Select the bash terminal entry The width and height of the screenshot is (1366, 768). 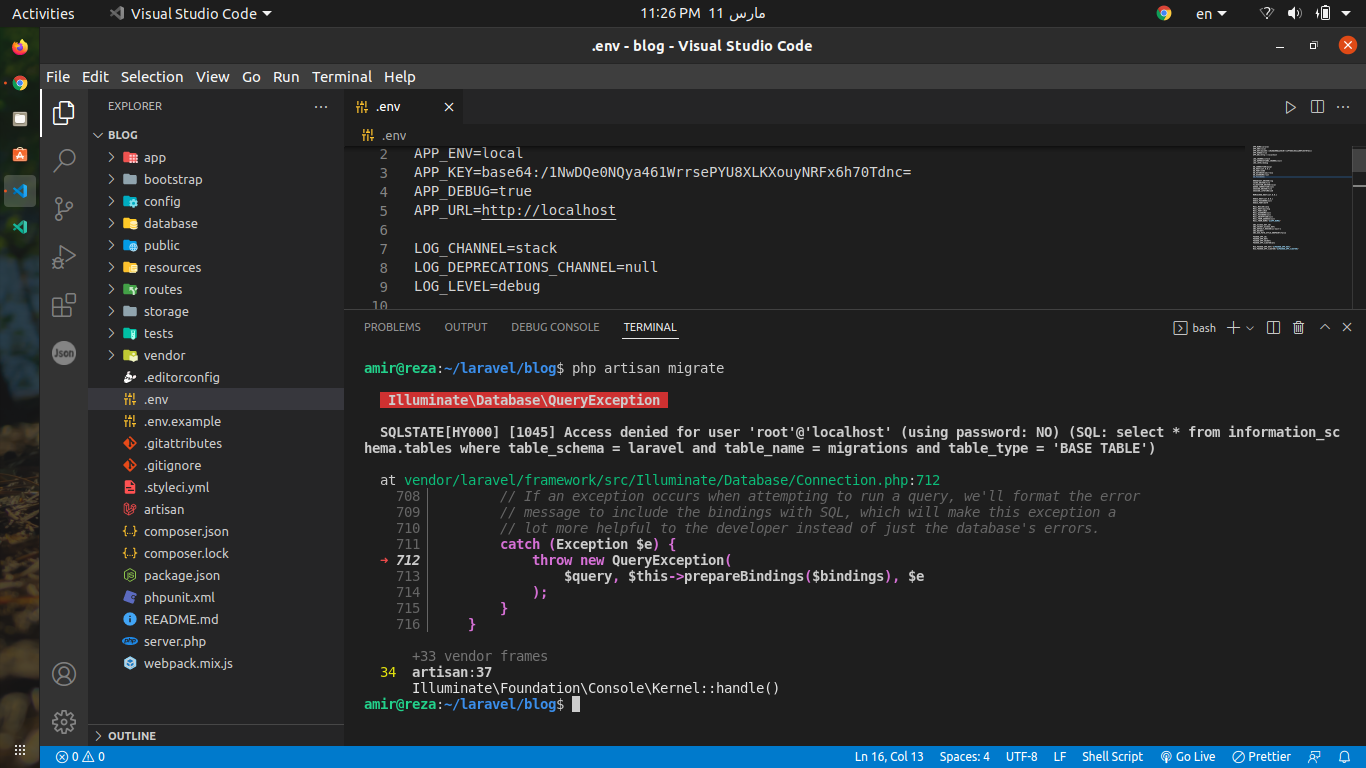tap(1195, 327)
